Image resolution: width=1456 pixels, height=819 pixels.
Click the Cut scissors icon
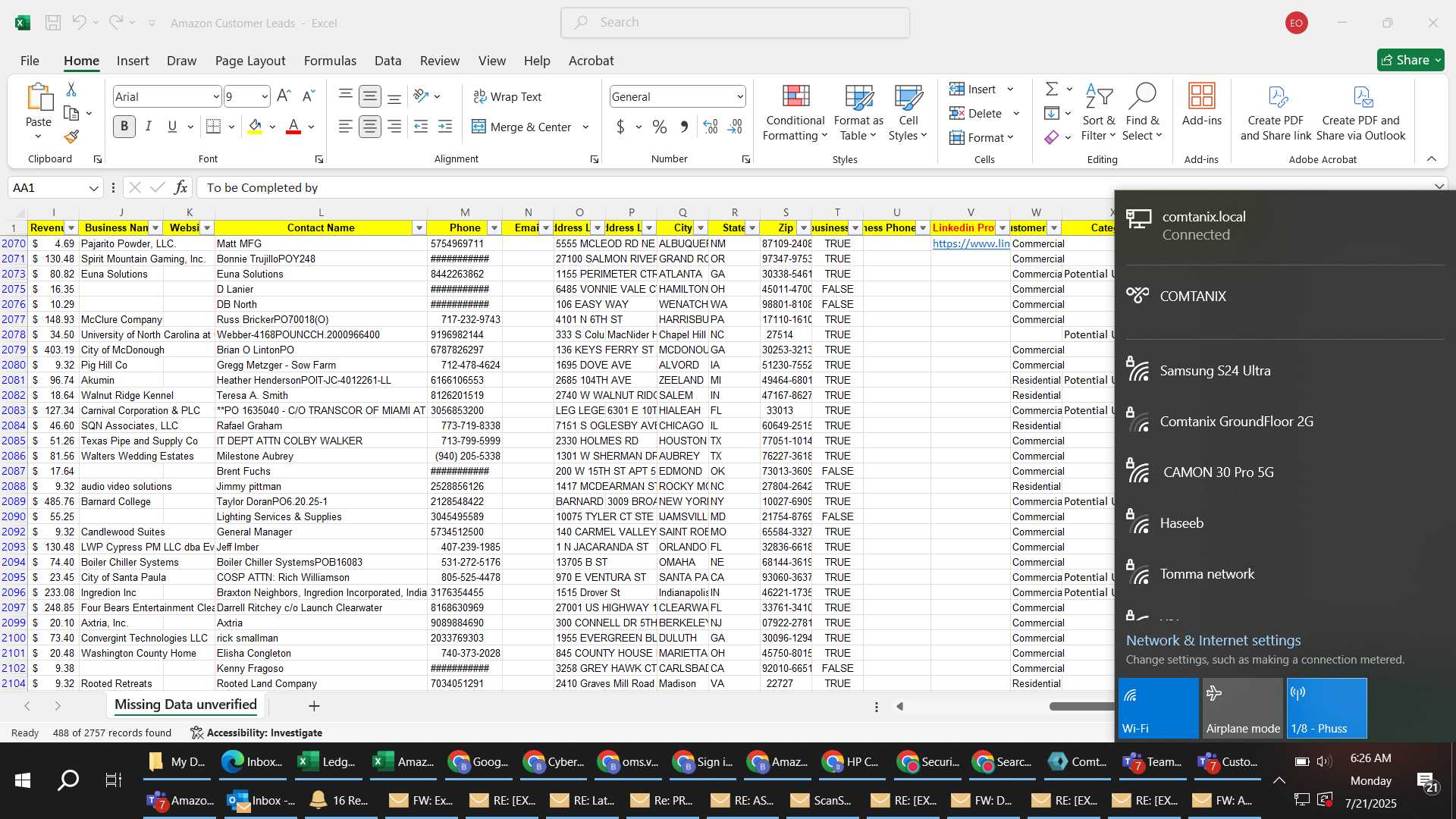point(71,89)
